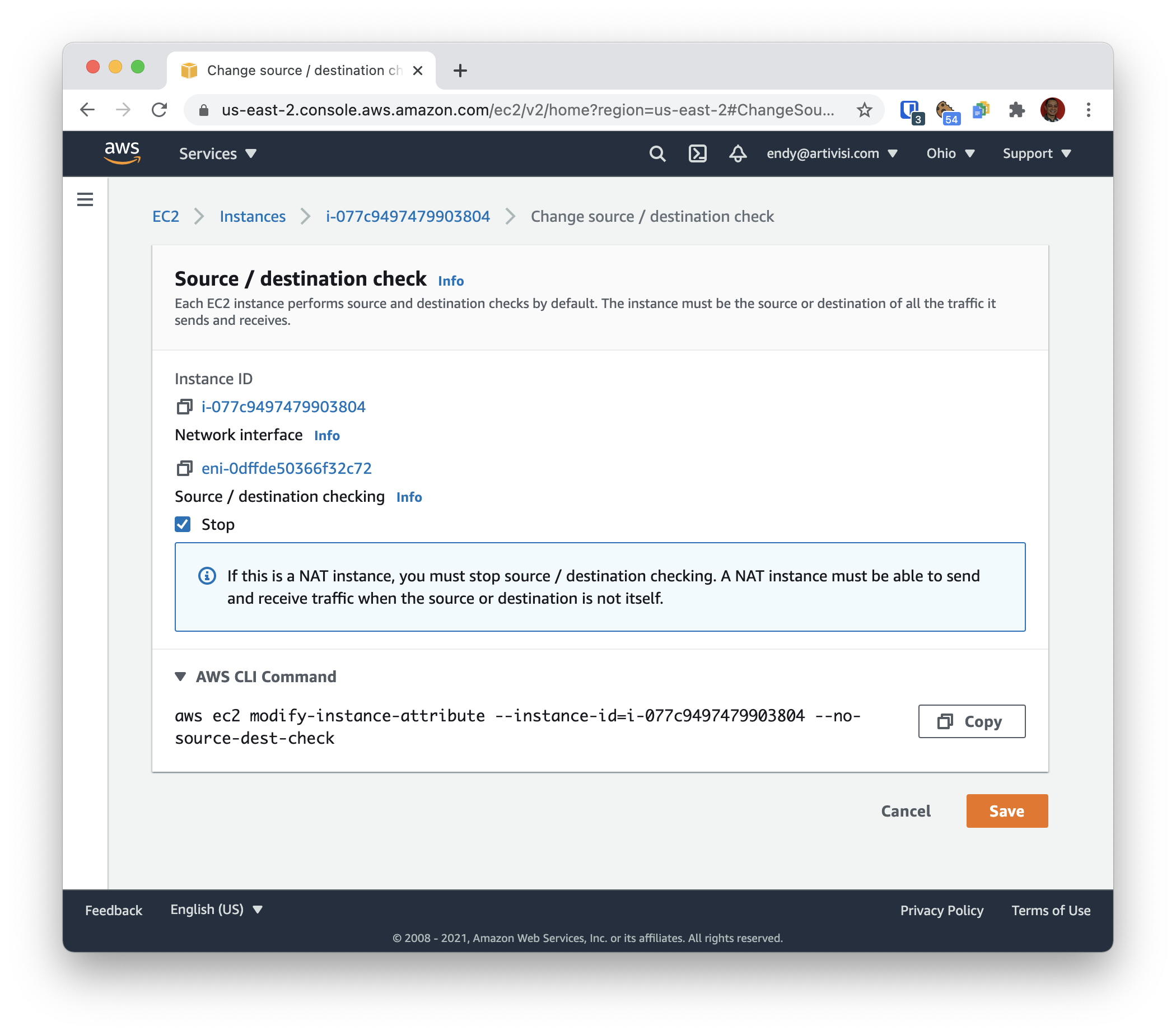Collapse the AWS CLI Command section
The image size is (1176, 1035).
255,677
